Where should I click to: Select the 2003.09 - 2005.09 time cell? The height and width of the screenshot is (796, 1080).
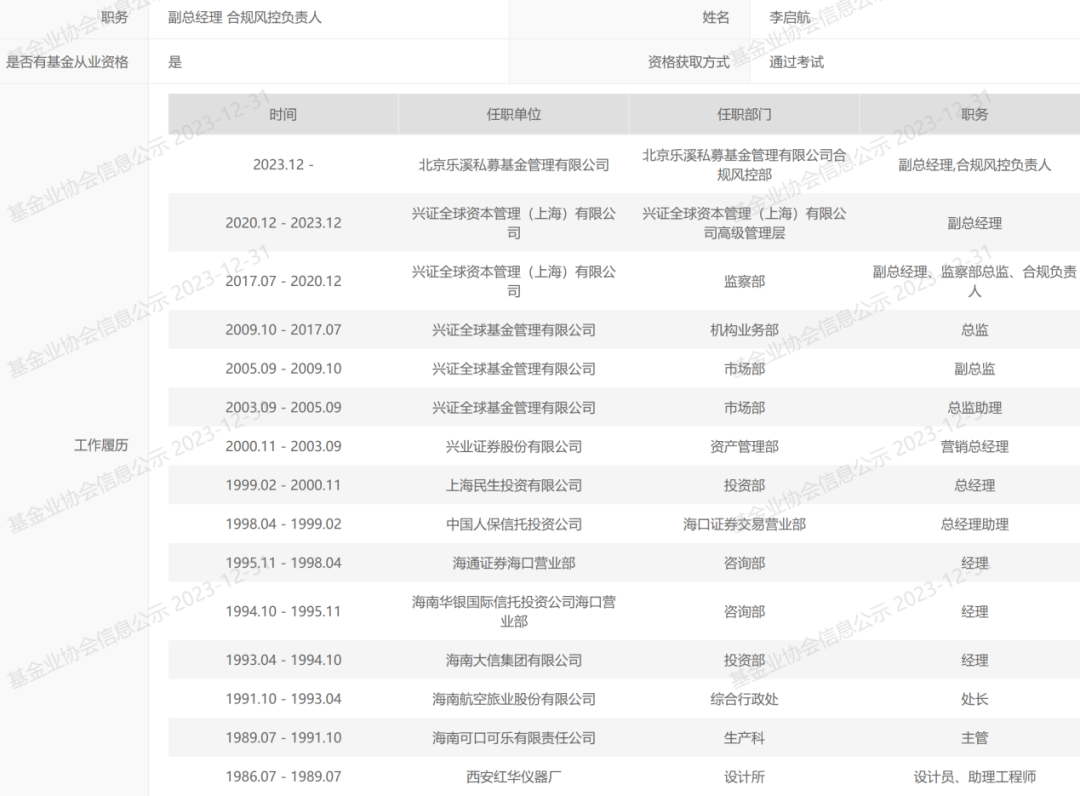coord(283,408)
